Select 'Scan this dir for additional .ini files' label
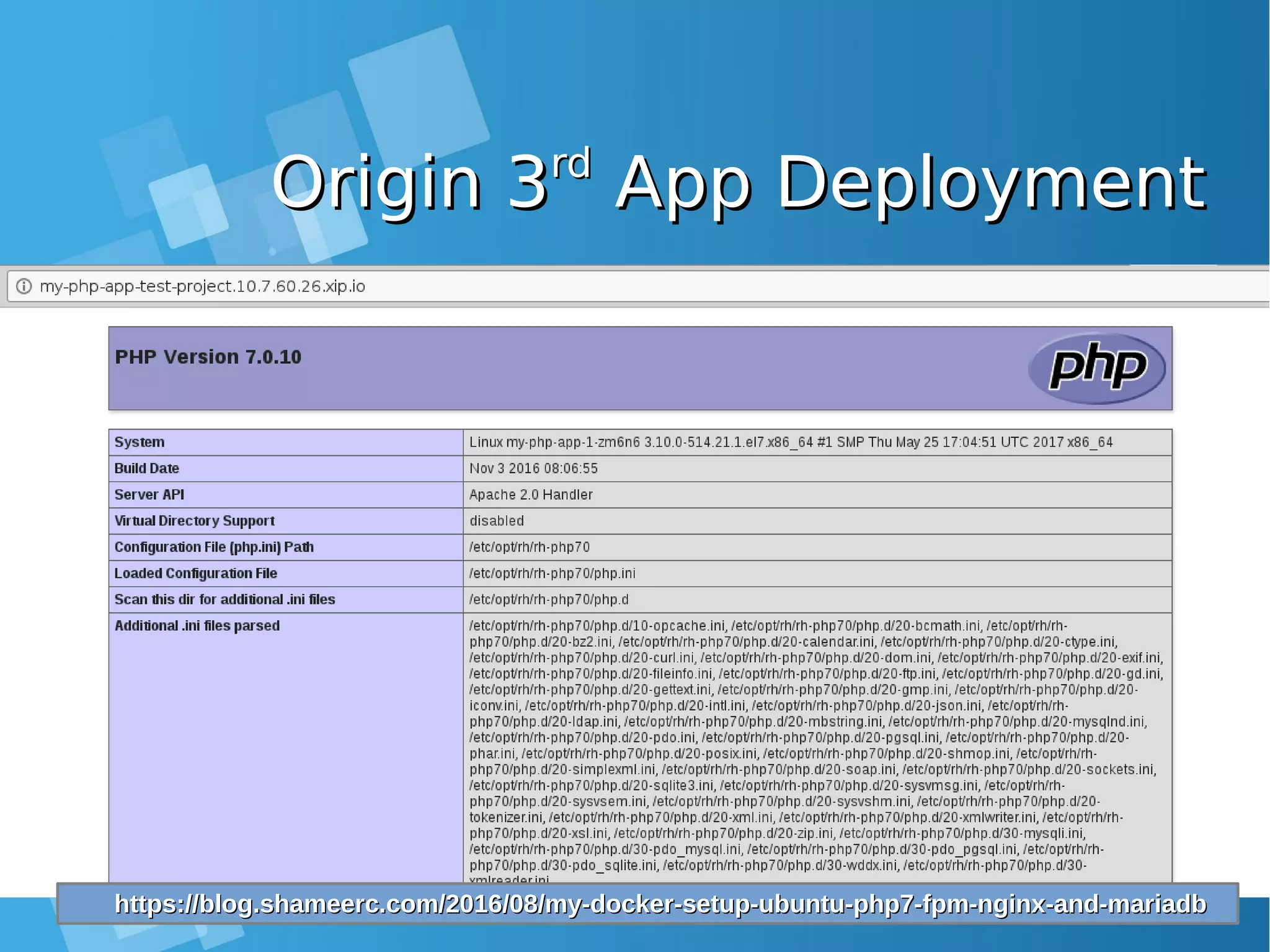The image size is (1270, 952). [224, 599]
